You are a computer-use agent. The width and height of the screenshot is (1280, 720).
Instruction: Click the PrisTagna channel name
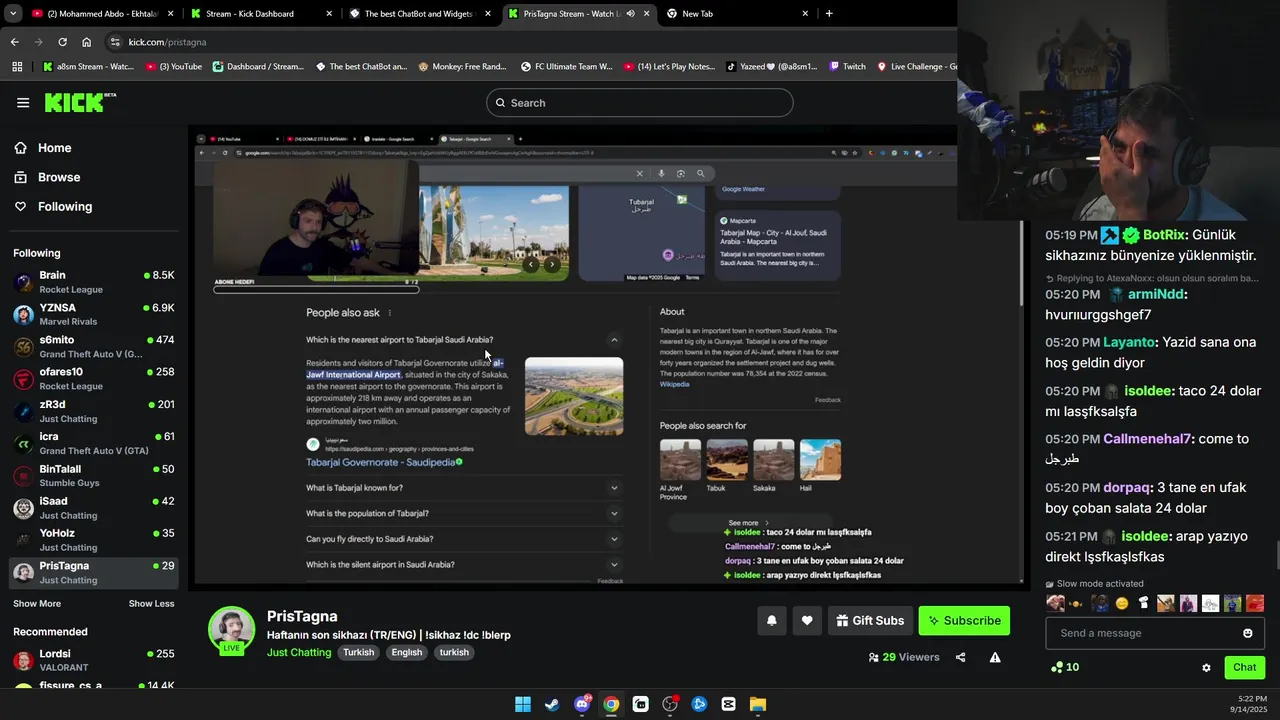tap(302, 616)
